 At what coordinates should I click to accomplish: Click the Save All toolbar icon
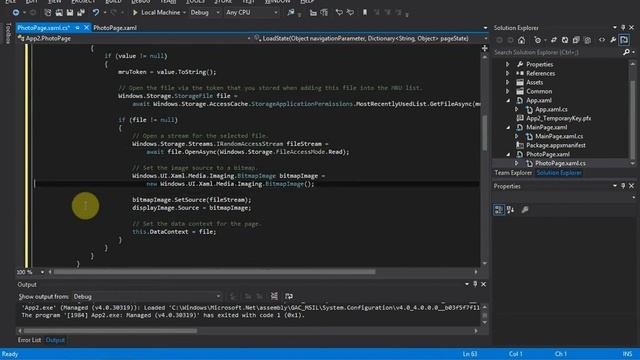tap(81, 13)
